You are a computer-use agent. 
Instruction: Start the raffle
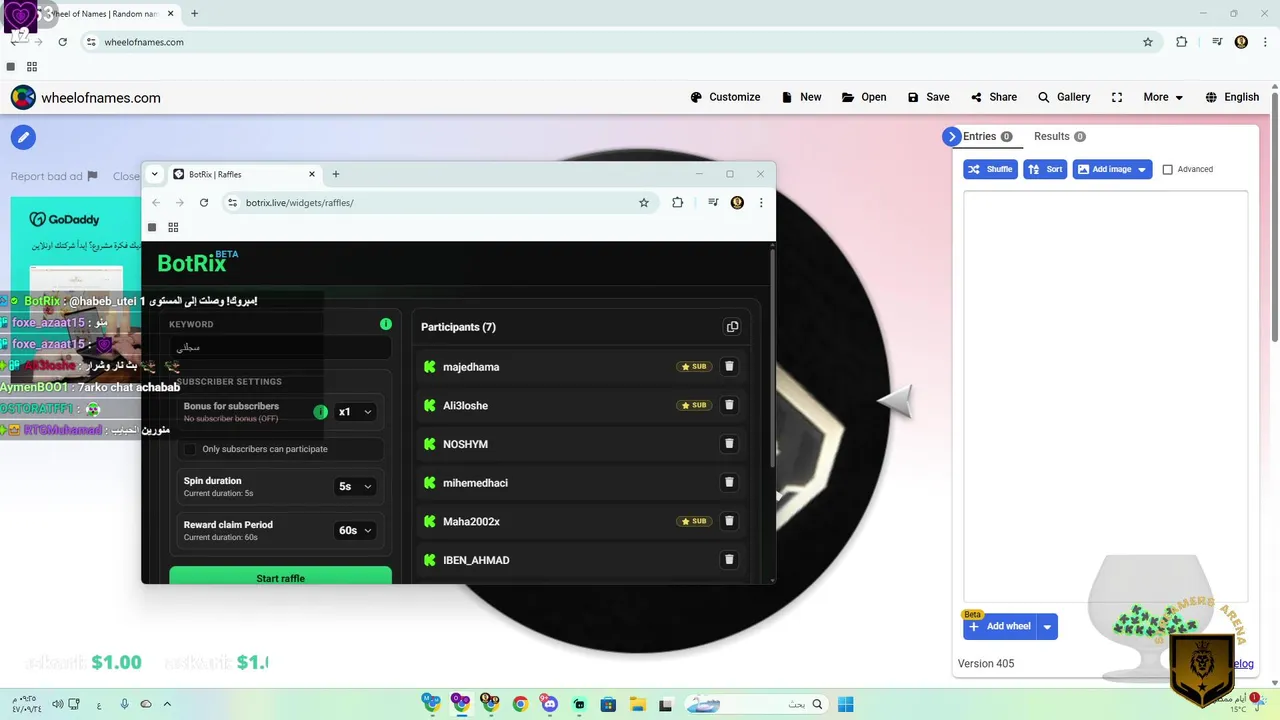pos(280,576)
